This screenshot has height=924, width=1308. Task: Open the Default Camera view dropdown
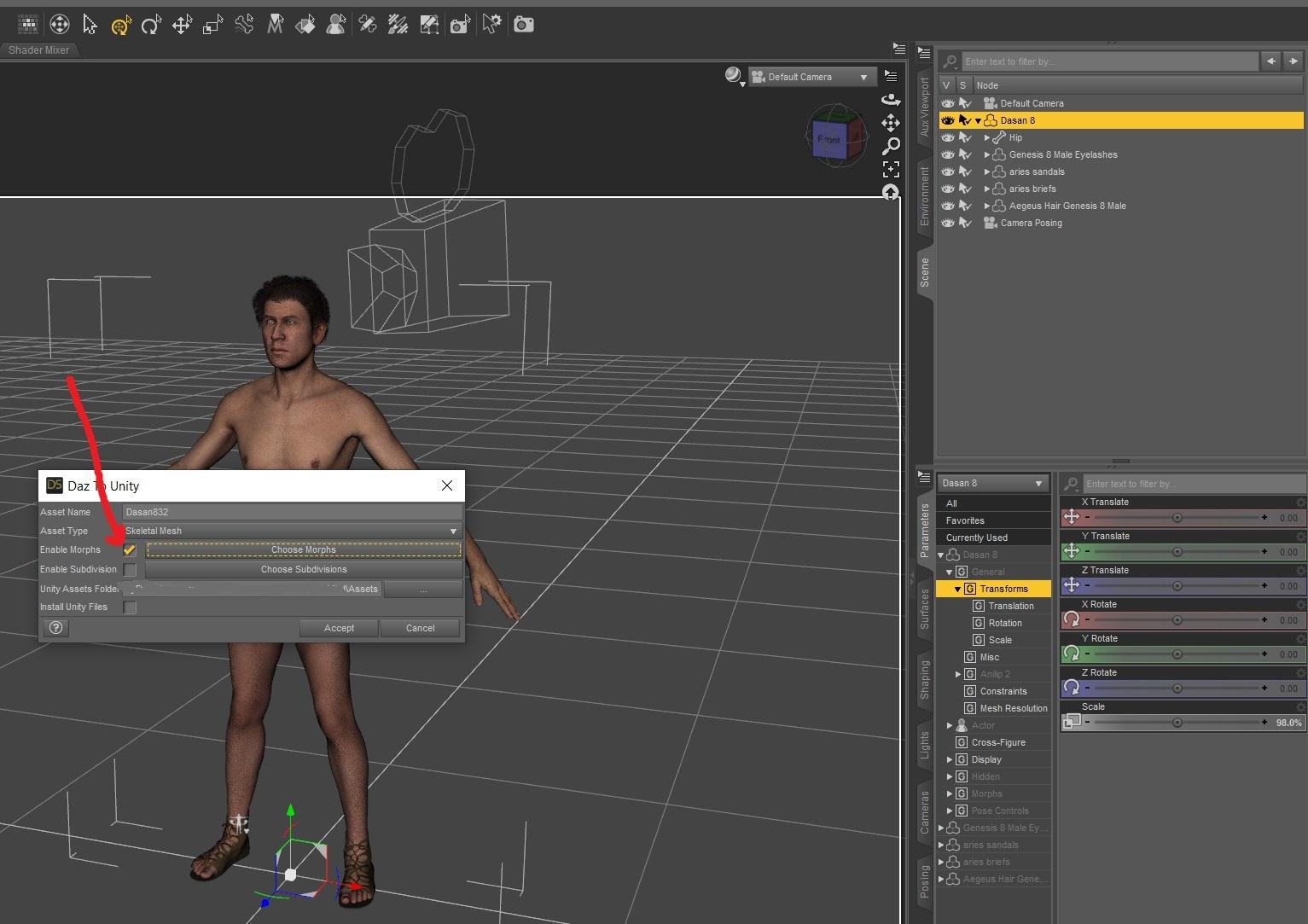[x=813, y=77]
